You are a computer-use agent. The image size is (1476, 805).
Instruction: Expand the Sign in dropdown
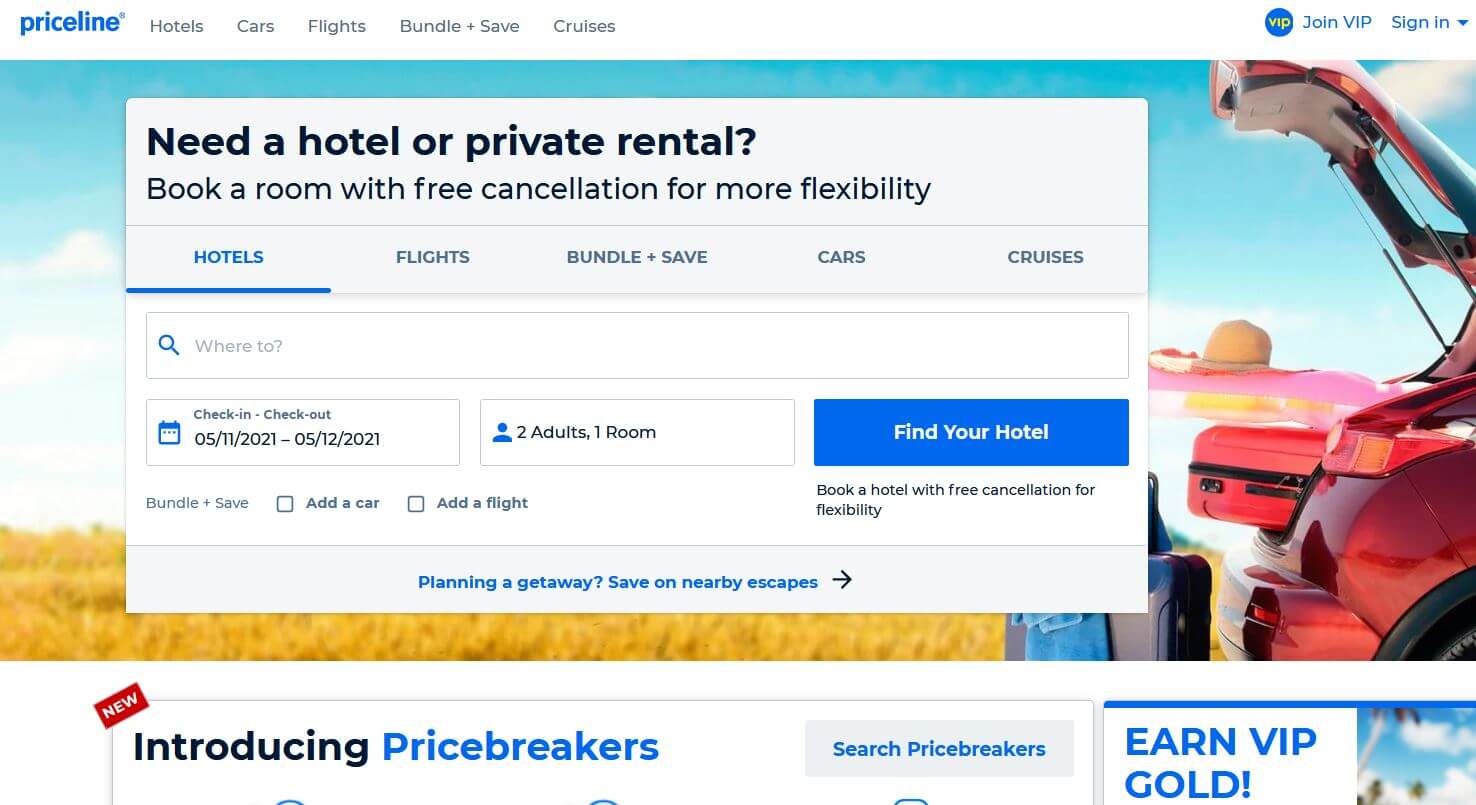pyautogui.click(x=1429, y=23)
